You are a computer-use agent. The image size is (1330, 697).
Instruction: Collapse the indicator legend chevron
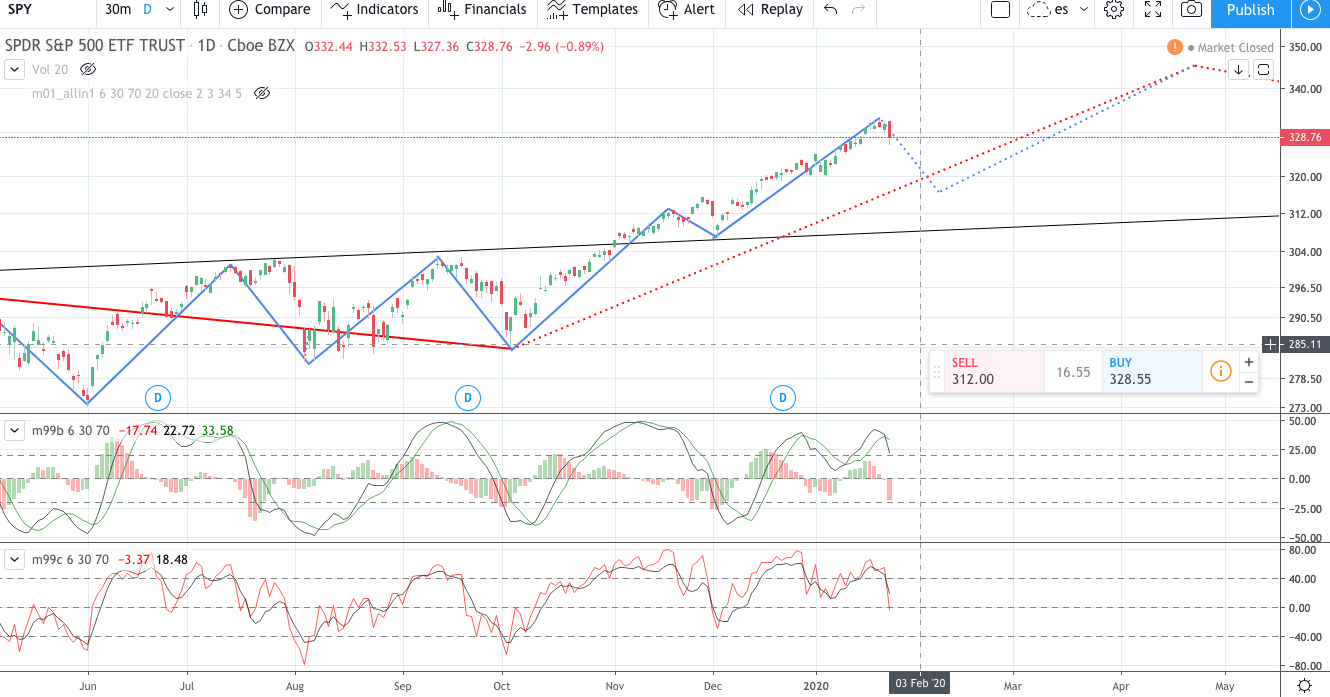click(x=14, y=69)
